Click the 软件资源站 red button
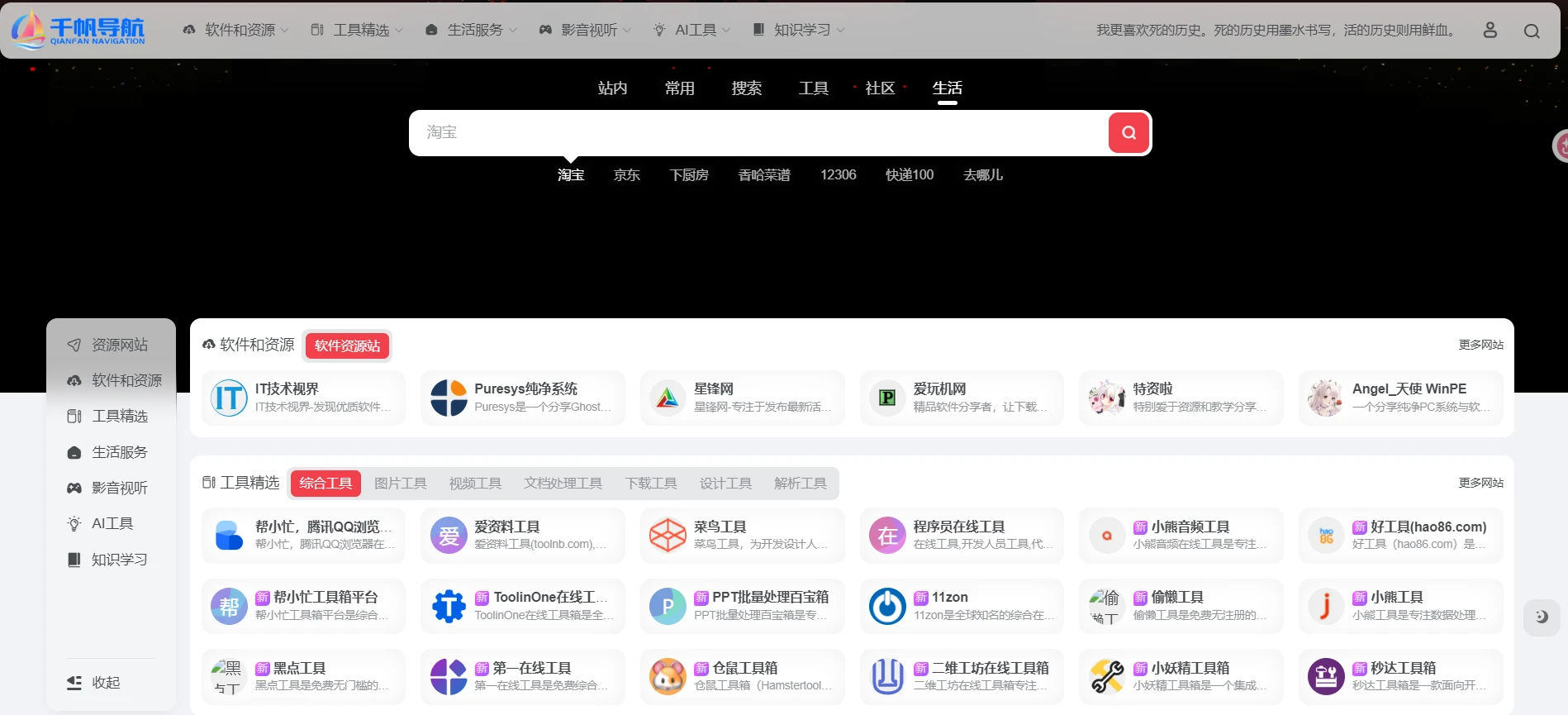Viewport: 1568px width, 715px height. (347, 346)
